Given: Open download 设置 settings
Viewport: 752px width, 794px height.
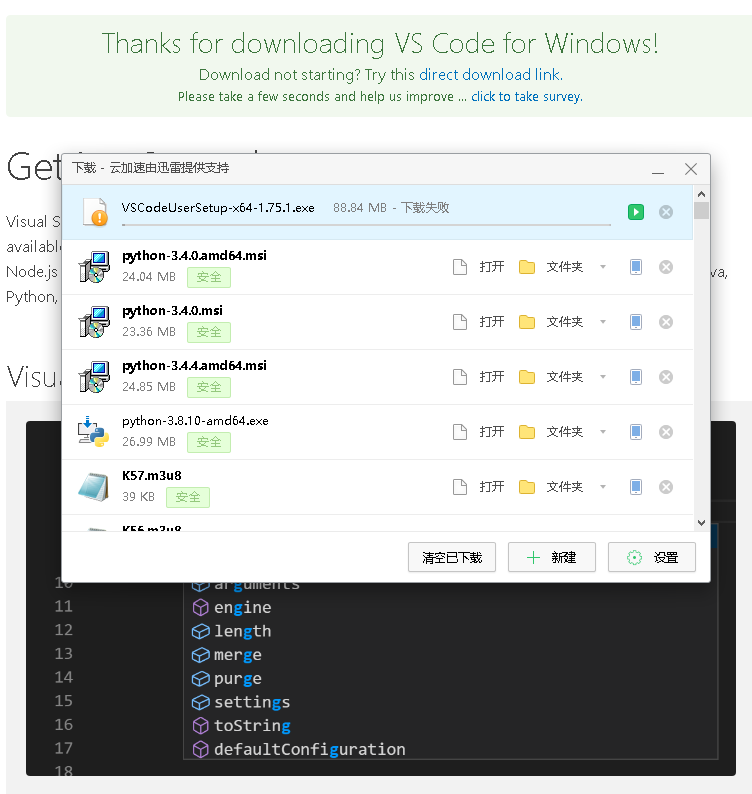Looking at the screenshot, I should click(x=652, y=557).
